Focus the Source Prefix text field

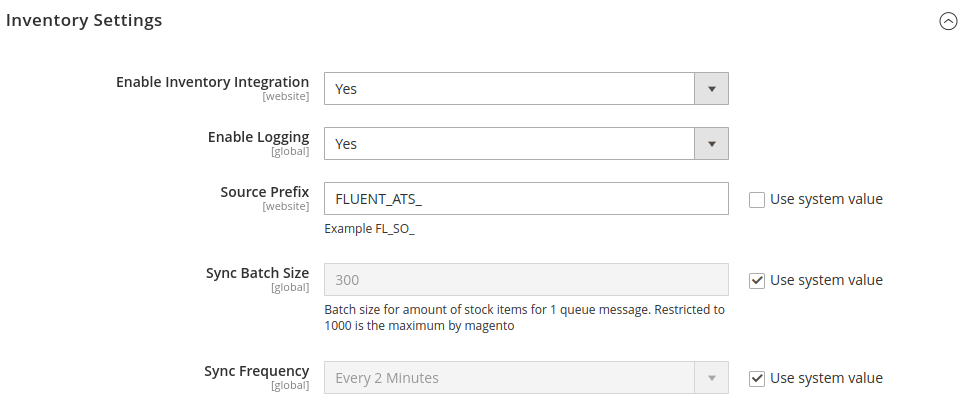(x=526, y=199)
